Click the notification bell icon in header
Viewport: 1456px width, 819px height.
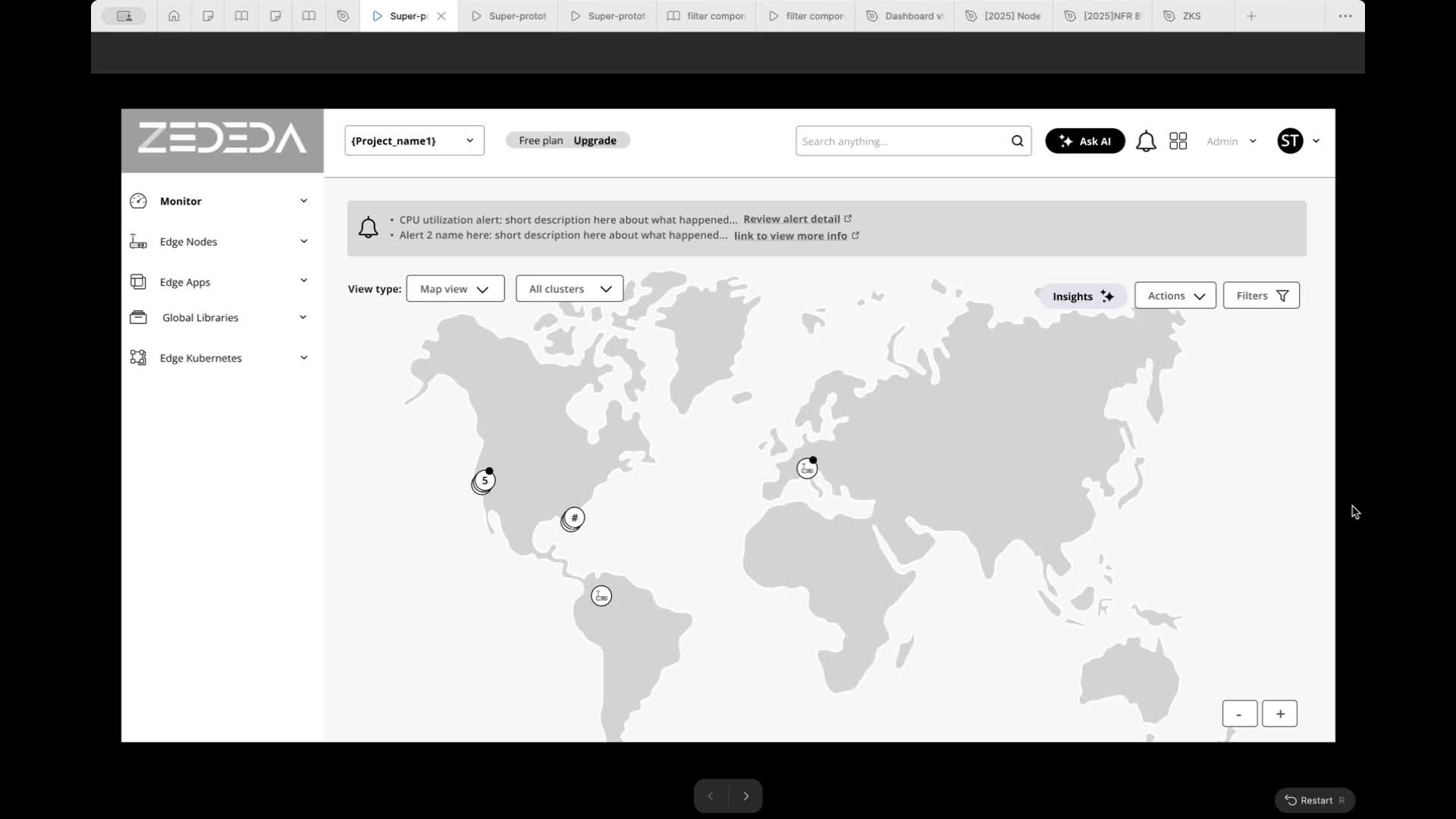(1146, 142)
